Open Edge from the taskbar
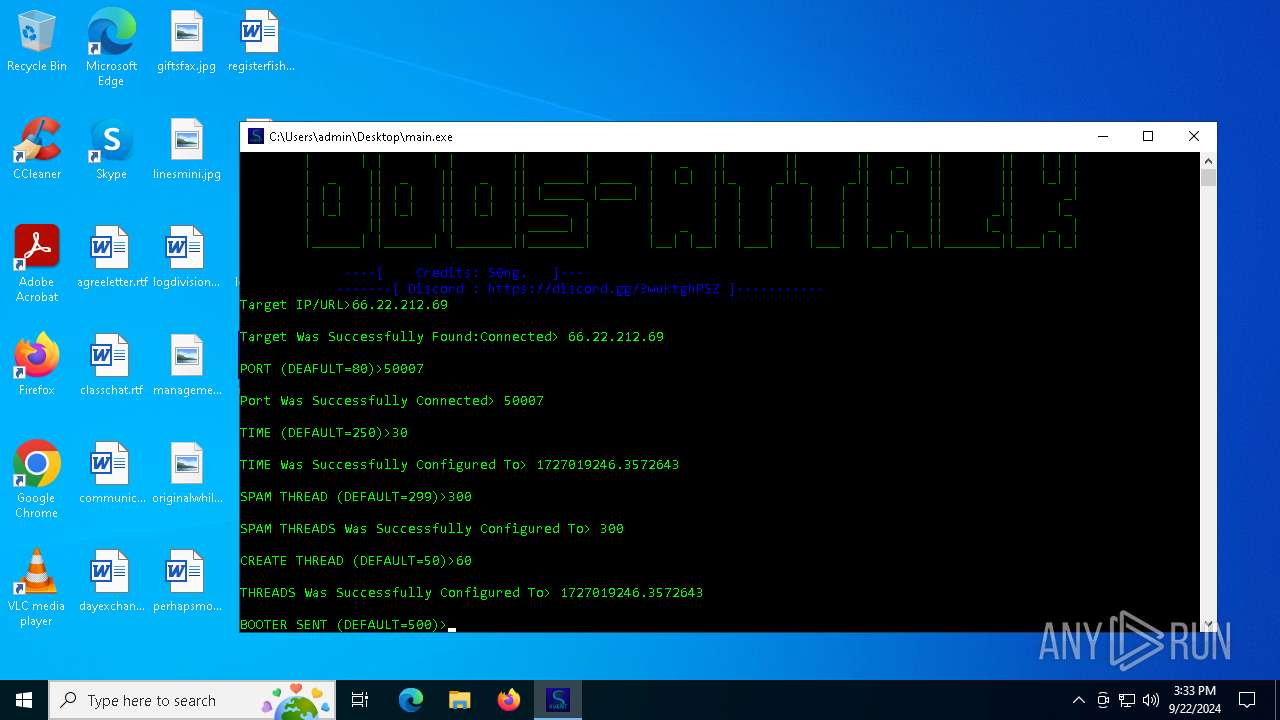The height and width of the screenshot is (720, 1280). [411, 700]
